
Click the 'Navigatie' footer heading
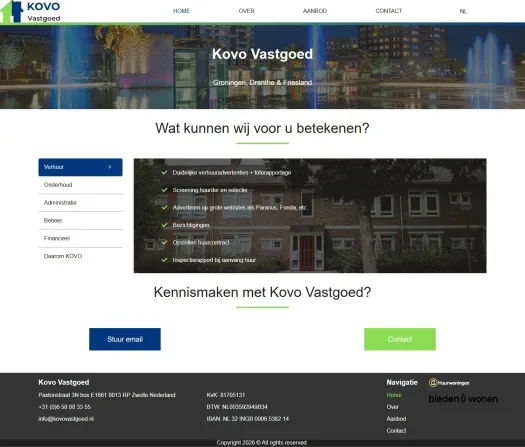[402, 382]
